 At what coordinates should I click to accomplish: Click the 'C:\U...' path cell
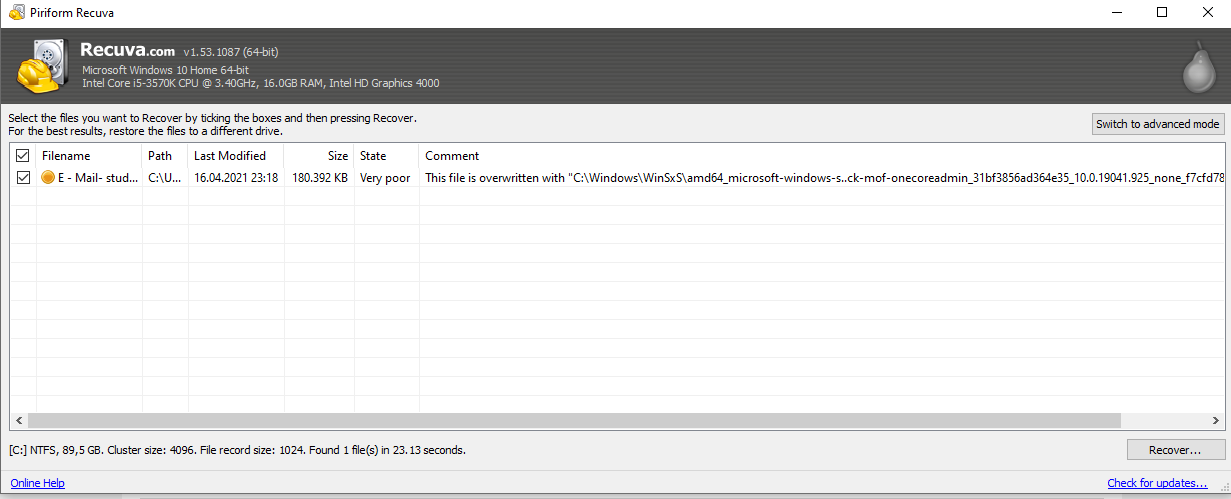165,178
